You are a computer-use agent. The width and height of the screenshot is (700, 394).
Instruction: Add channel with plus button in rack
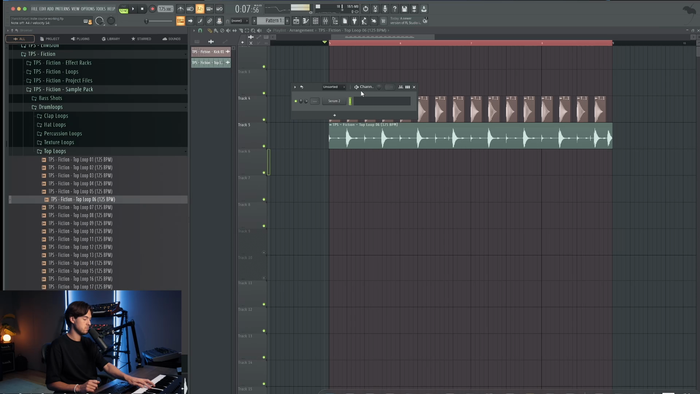[334, 115]
